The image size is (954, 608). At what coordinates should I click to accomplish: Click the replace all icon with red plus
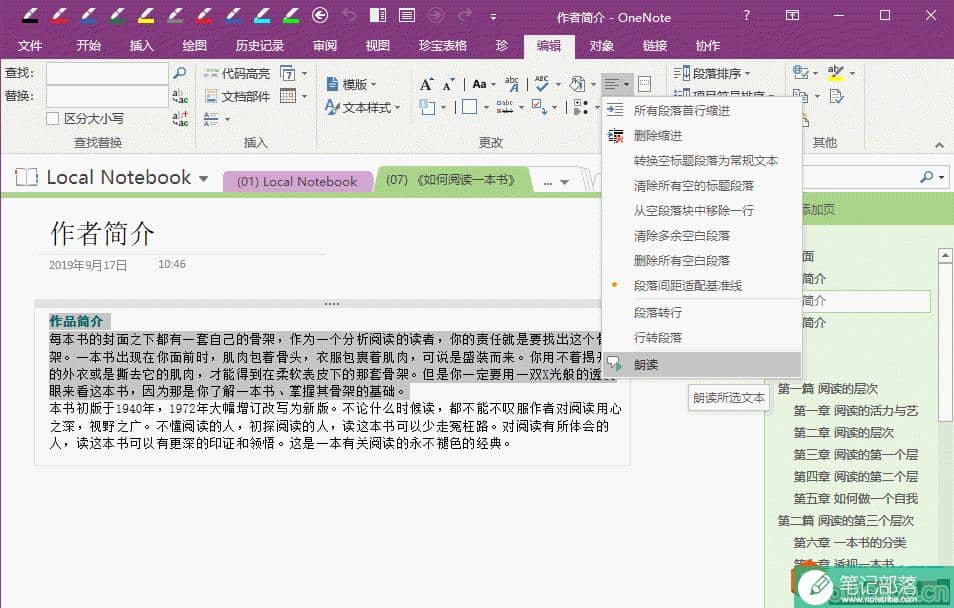(179, 118)
